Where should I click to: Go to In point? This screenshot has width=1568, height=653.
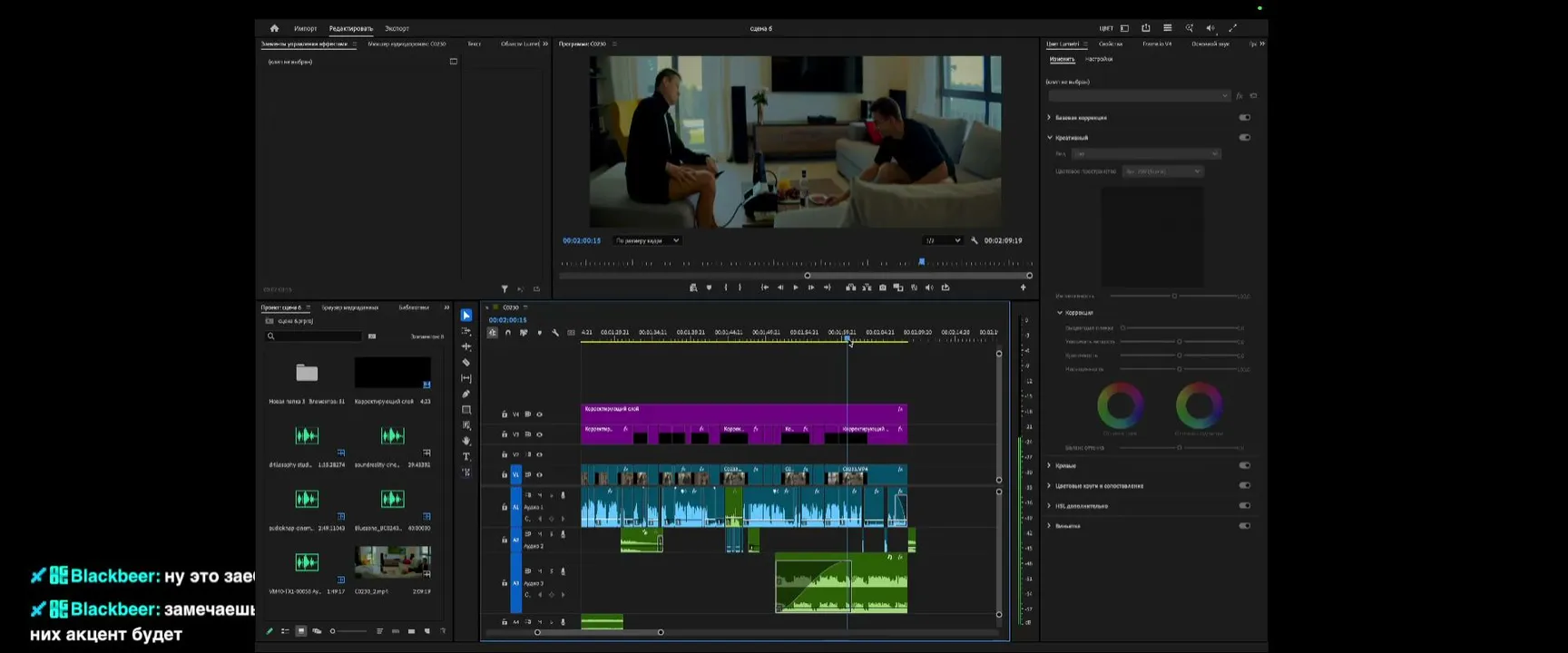click(764, 288)
